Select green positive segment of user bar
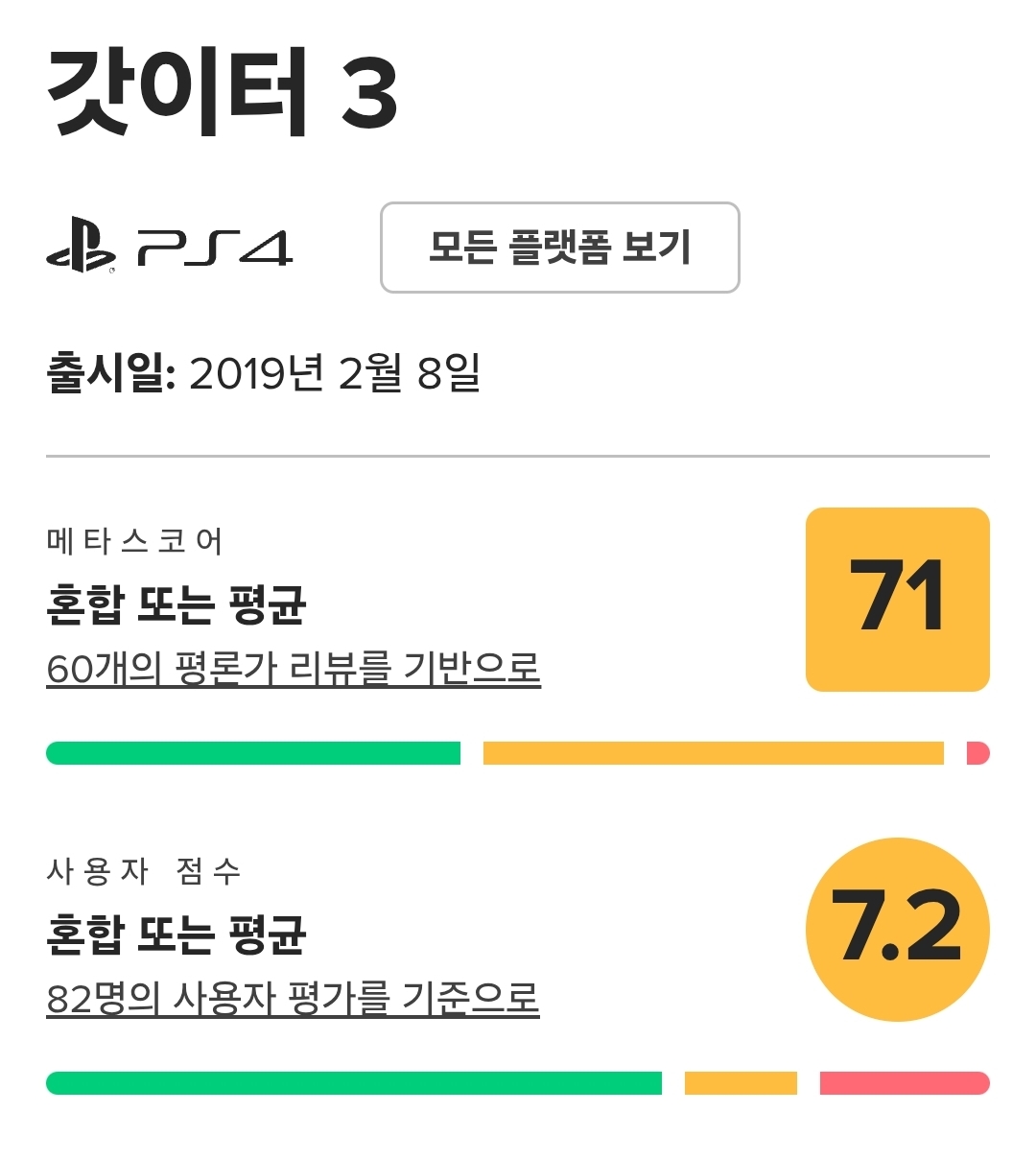Viewport: 1036px width, 1159px height. (354, 1083)
